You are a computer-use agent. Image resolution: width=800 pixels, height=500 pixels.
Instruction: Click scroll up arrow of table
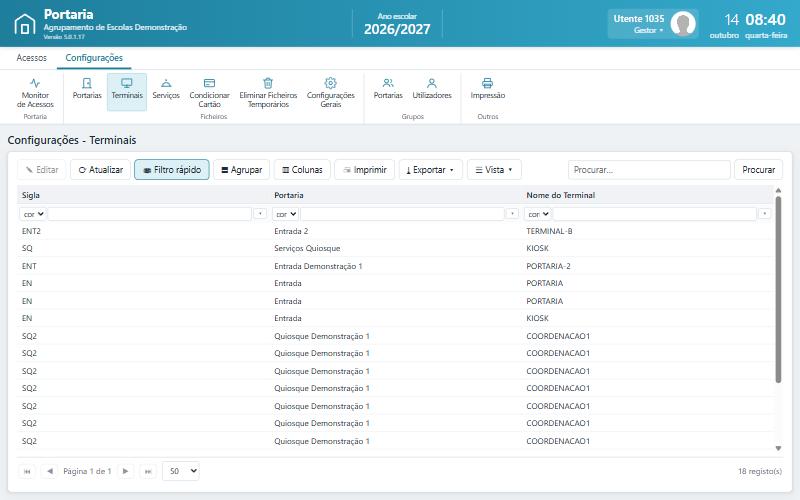point(778,190)
